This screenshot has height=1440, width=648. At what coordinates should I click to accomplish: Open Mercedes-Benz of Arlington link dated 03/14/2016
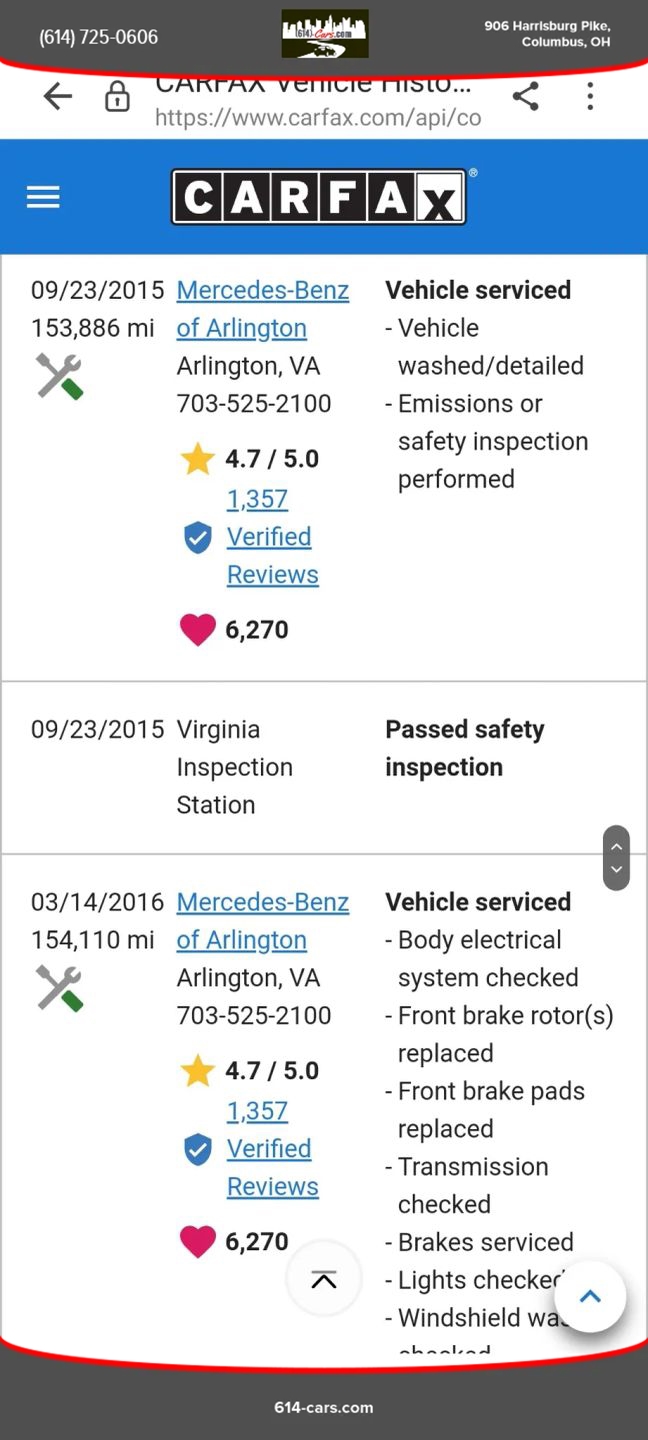[262, 921]
